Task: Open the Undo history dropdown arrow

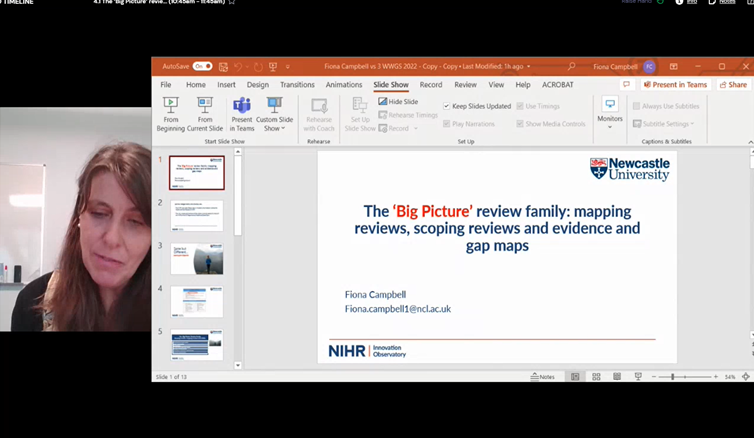Action: coord(247,67)
